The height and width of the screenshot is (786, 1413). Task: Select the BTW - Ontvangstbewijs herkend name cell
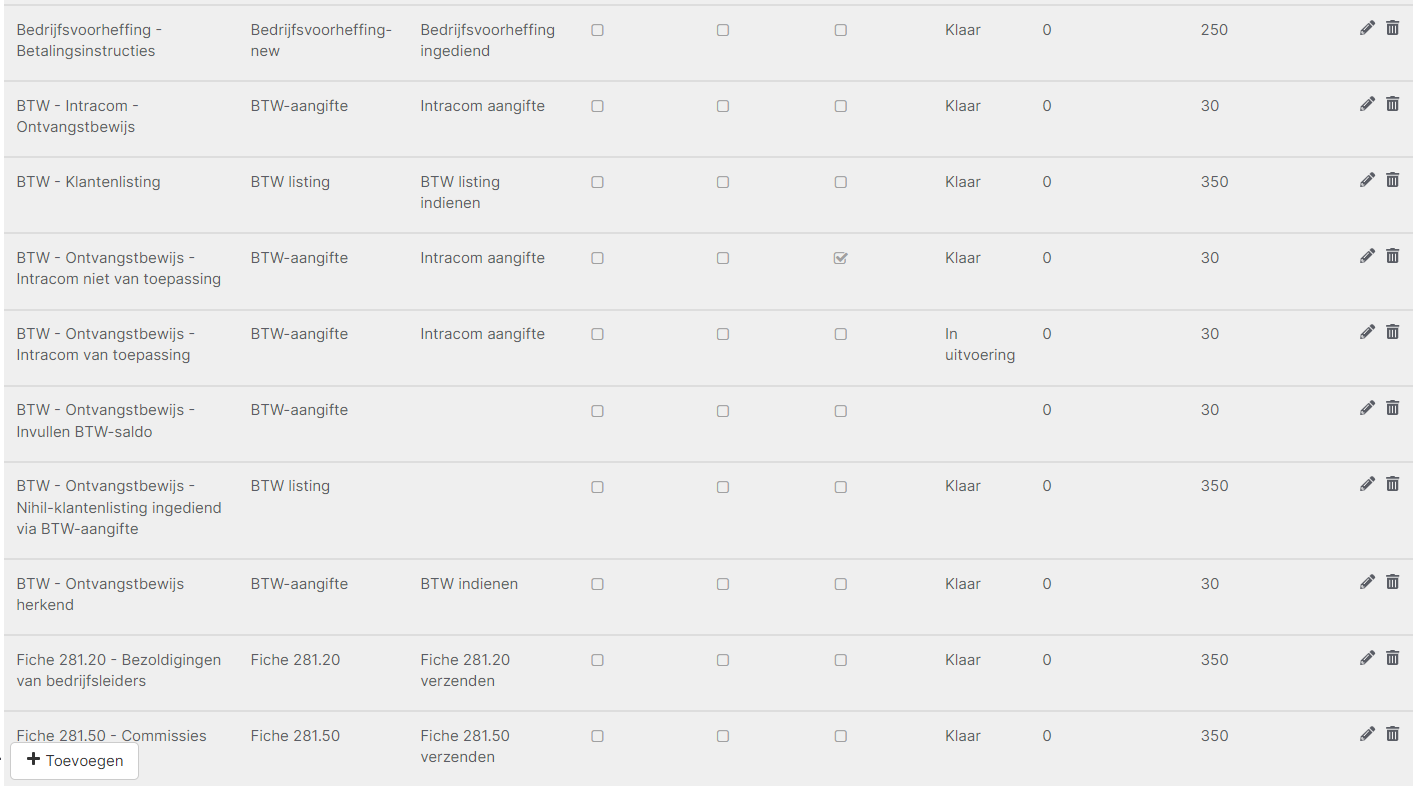(x=100, y=594)
